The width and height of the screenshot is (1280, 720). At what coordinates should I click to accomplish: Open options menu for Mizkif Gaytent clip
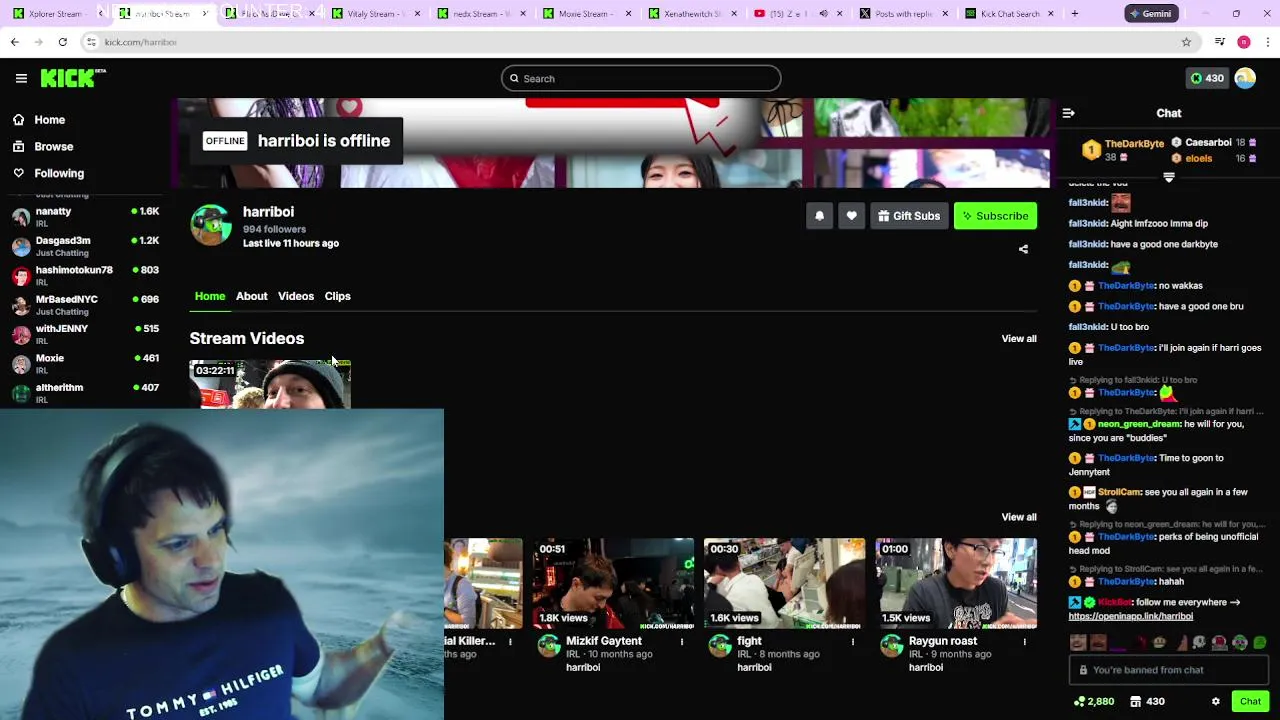click(x=682, y=642)
